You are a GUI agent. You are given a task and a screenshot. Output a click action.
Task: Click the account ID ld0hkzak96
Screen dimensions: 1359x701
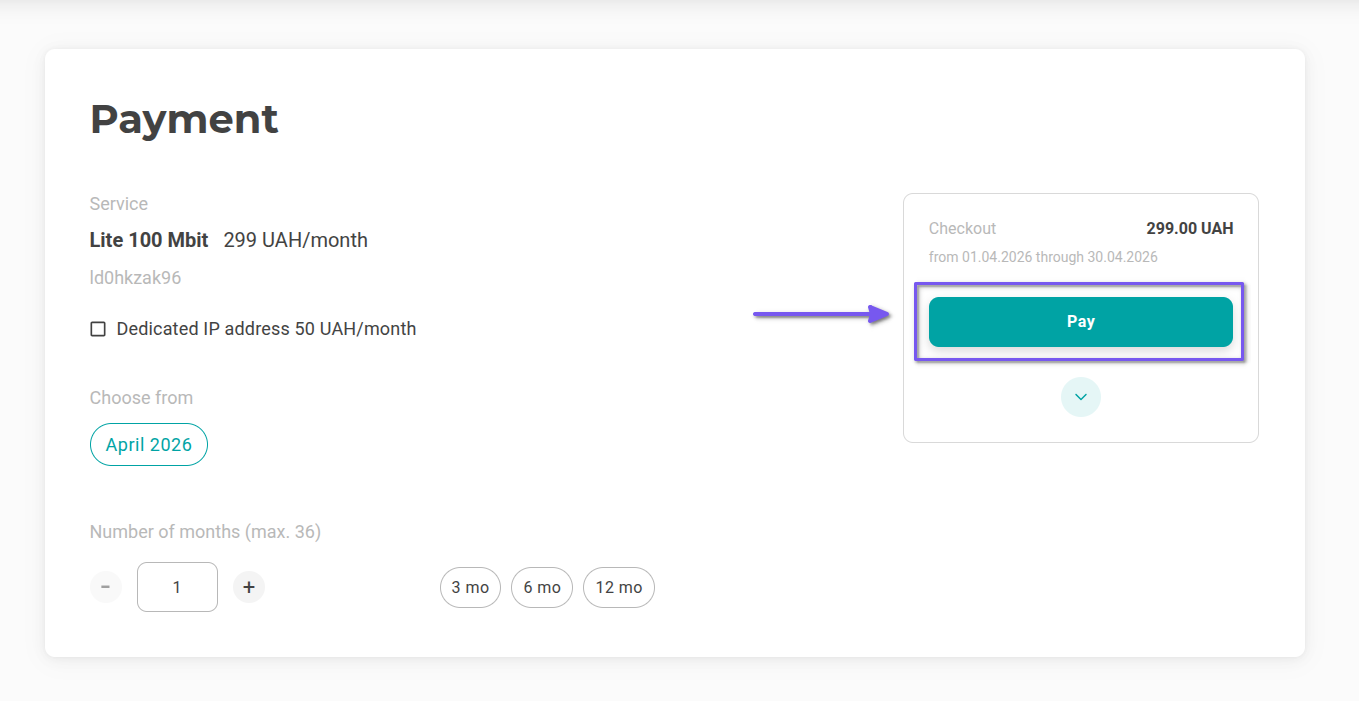point(135,278)
